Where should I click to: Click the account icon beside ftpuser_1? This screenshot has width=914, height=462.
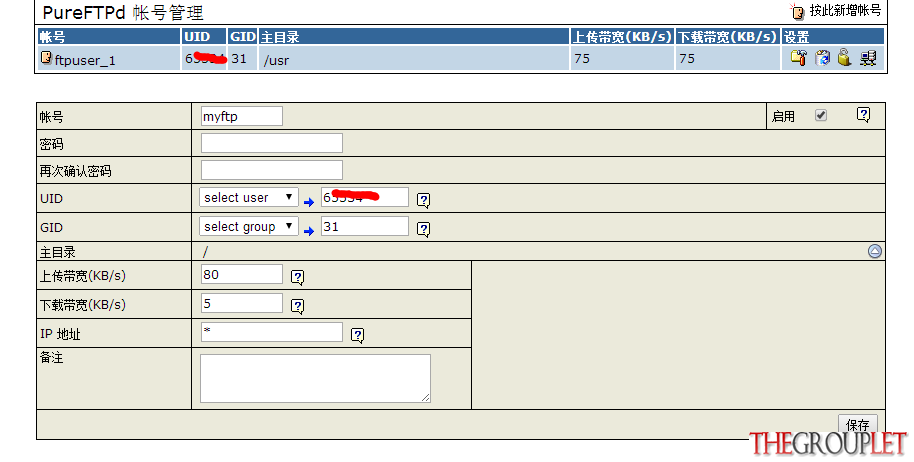46,58
